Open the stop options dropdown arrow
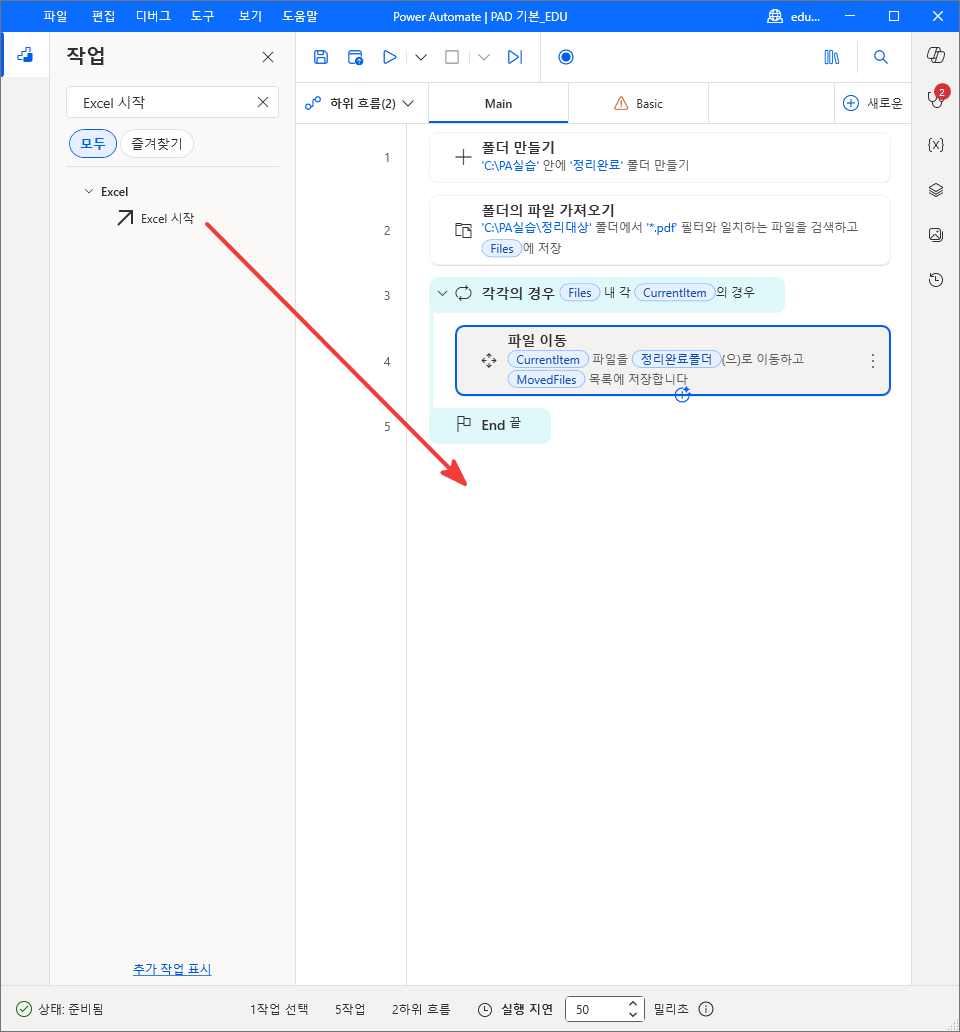 tap(484, 57)
